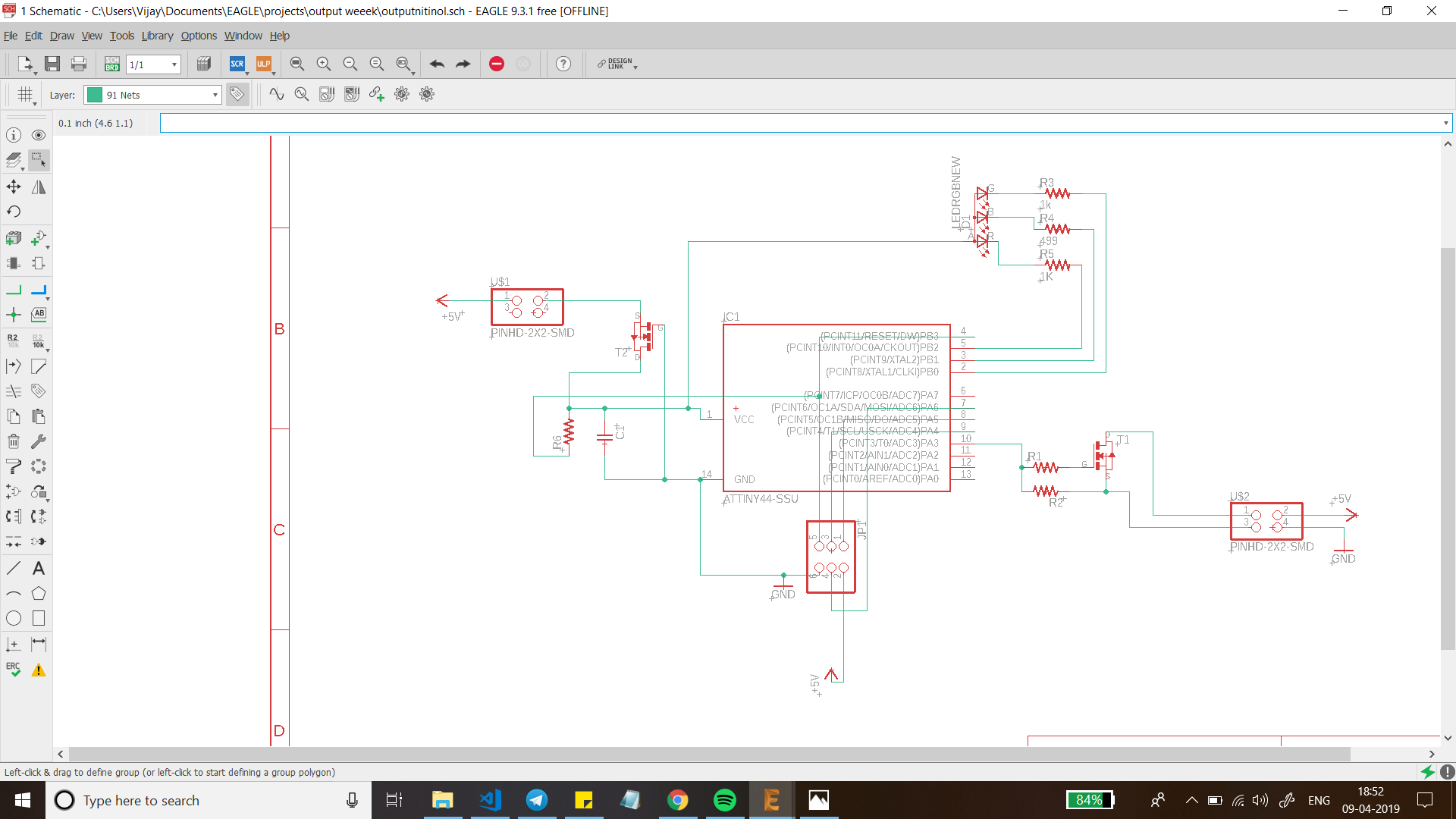Select the Text tool

coord(39,568)
